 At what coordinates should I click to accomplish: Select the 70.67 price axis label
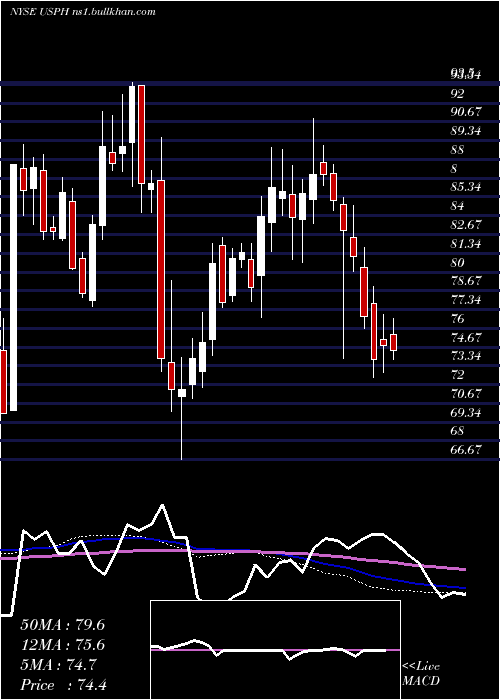(x=465, y=393)
